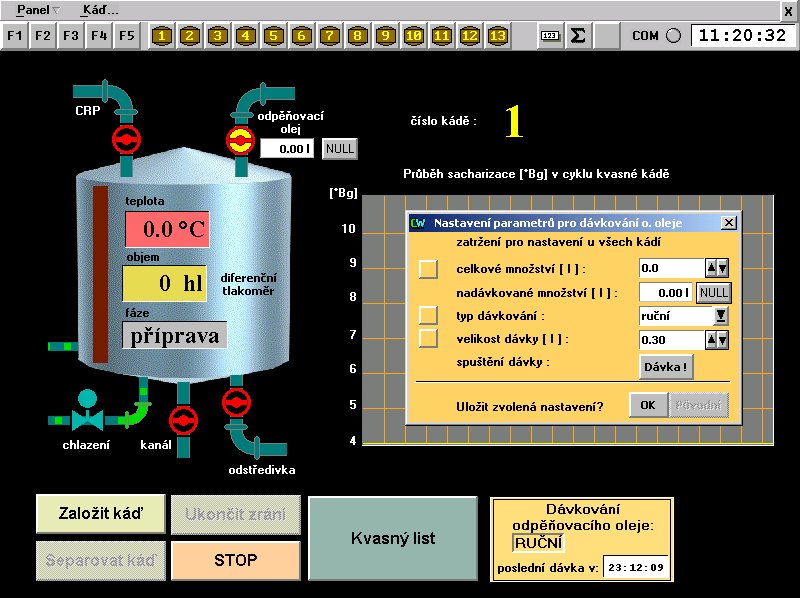Viewport: 800px width, 598px height.
Task: Click the celkové množství spinner arrows
Action: click(717, 268)
